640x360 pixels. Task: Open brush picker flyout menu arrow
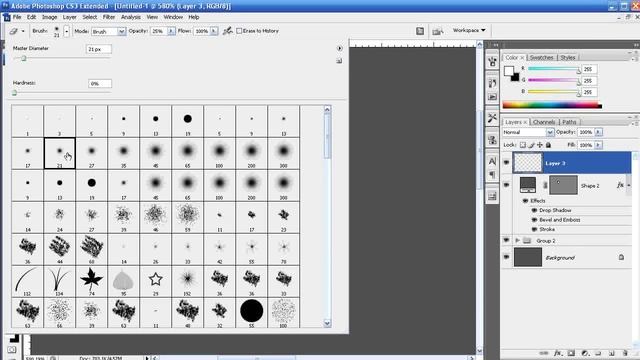(339, 48)
